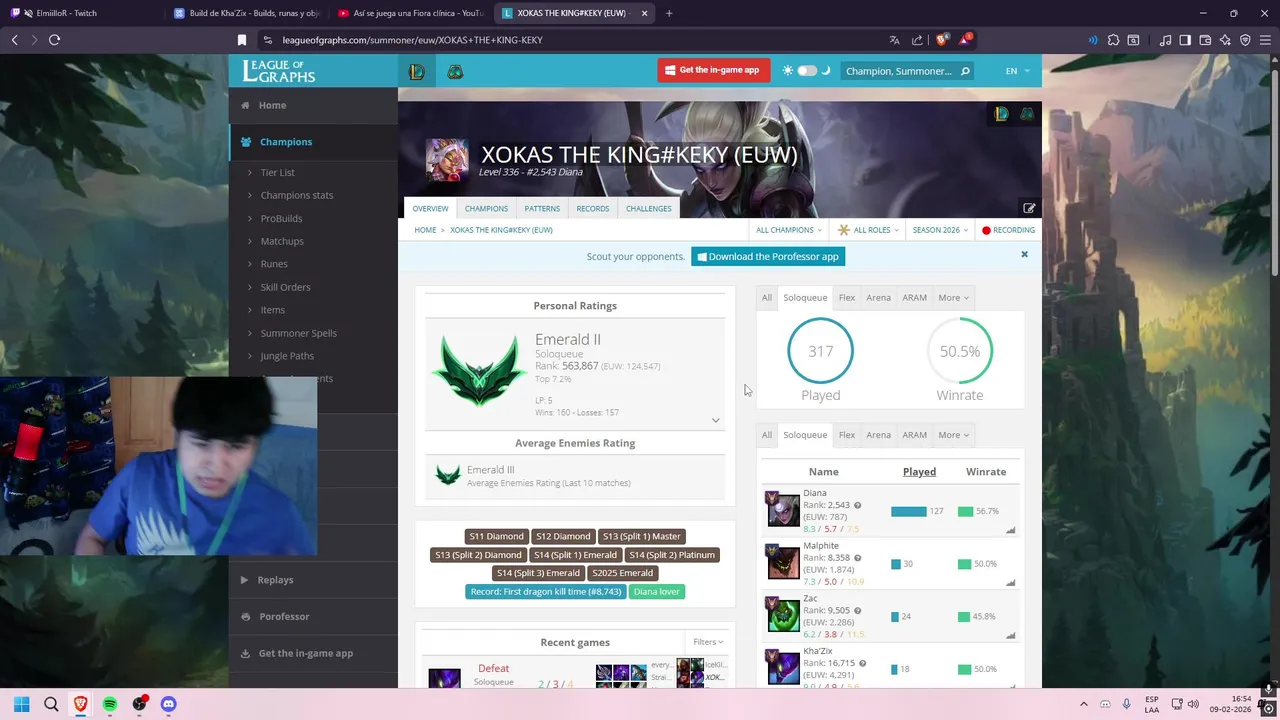
Task: Open the More dropdown in upper queue tabs
Action: 953,297
